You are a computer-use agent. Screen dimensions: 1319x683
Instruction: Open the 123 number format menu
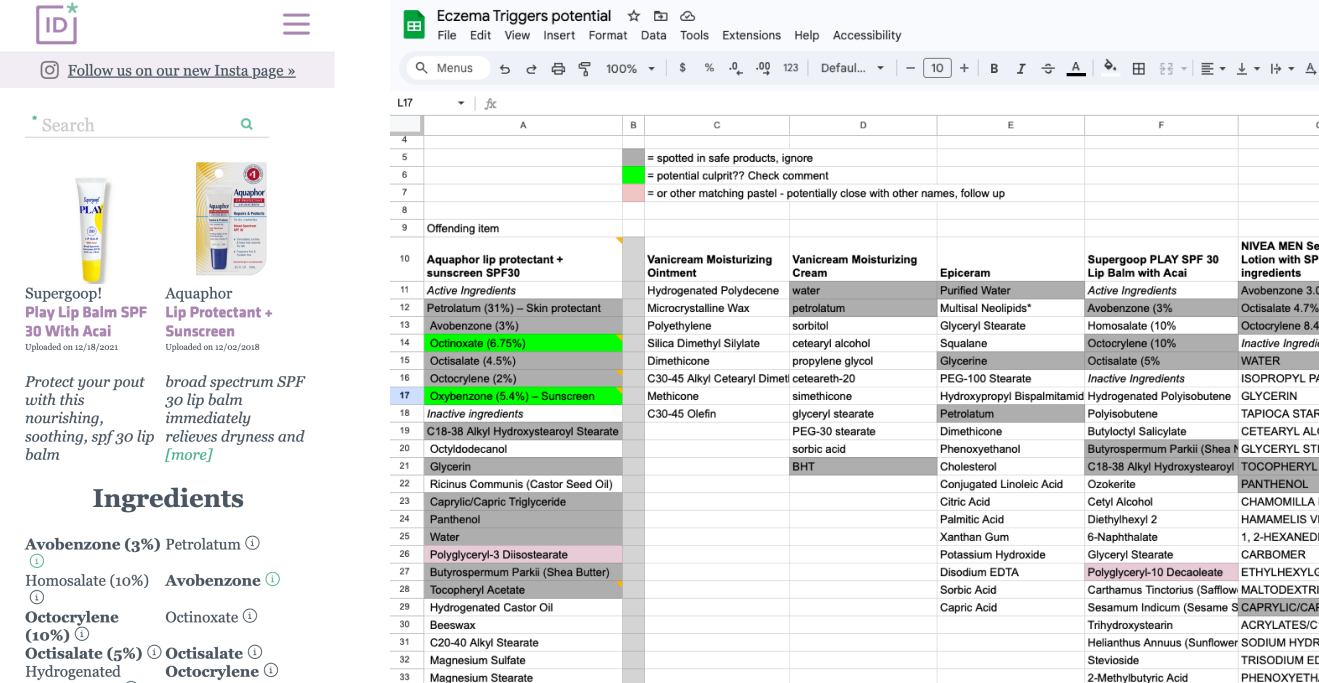[x=790, y=68]
